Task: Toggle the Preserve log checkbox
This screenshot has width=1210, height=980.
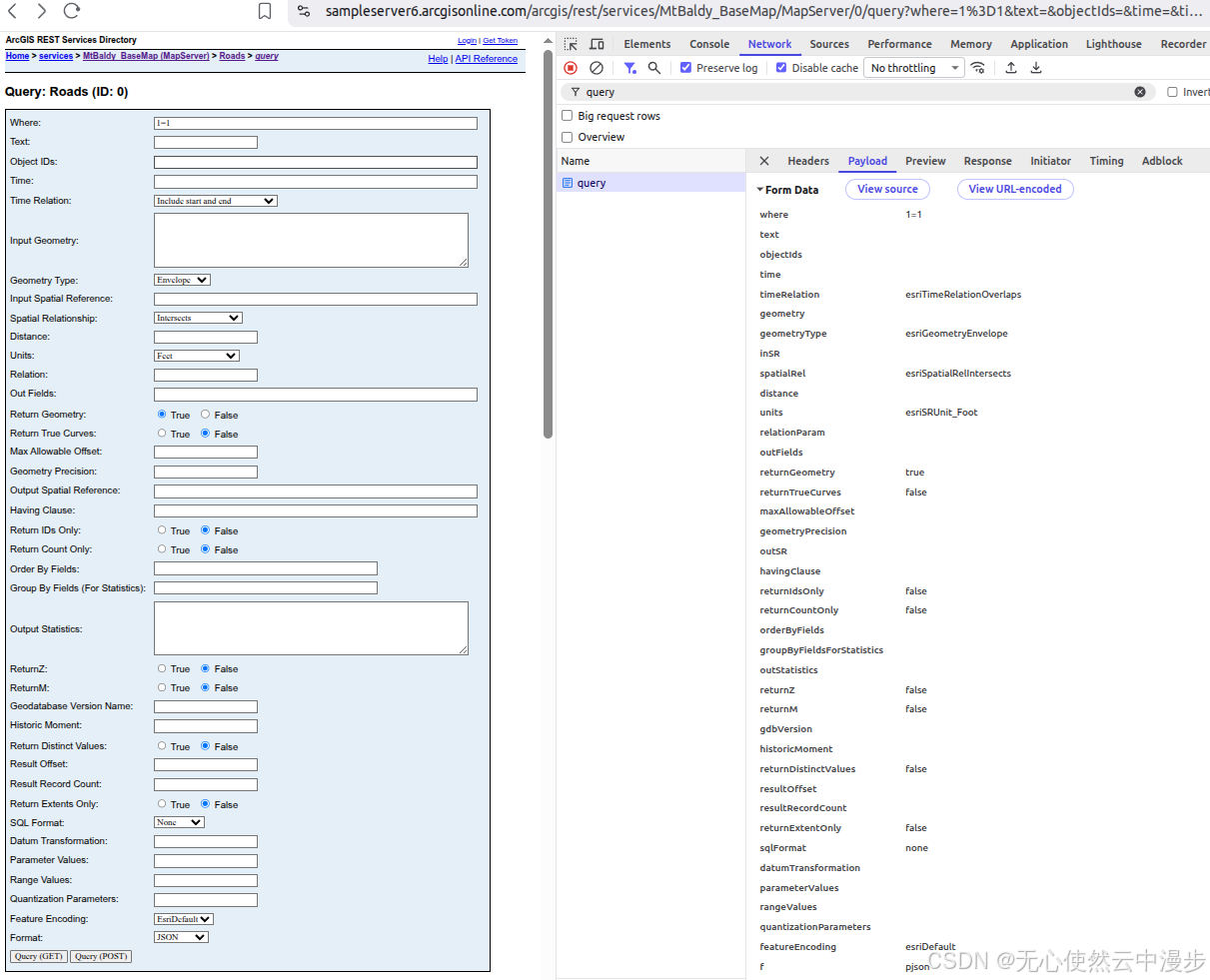Action: pyautogui.click(x=685, y=68)
